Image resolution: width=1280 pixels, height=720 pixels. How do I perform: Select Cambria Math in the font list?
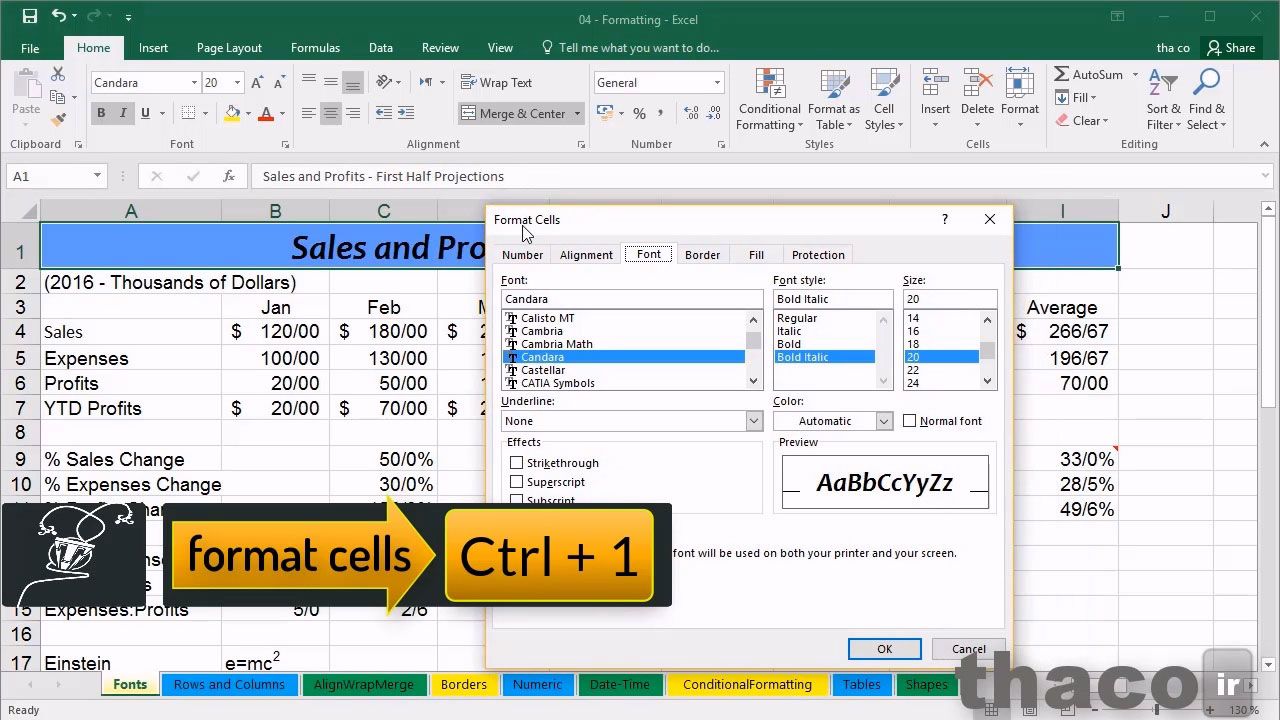click(623, 344)
